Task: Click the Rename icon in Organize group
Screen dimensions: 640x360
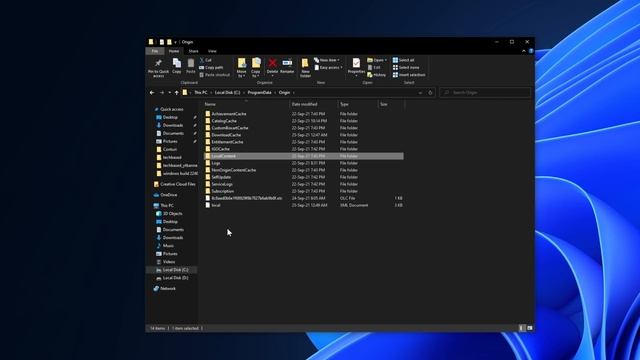Action: point(287,62)
